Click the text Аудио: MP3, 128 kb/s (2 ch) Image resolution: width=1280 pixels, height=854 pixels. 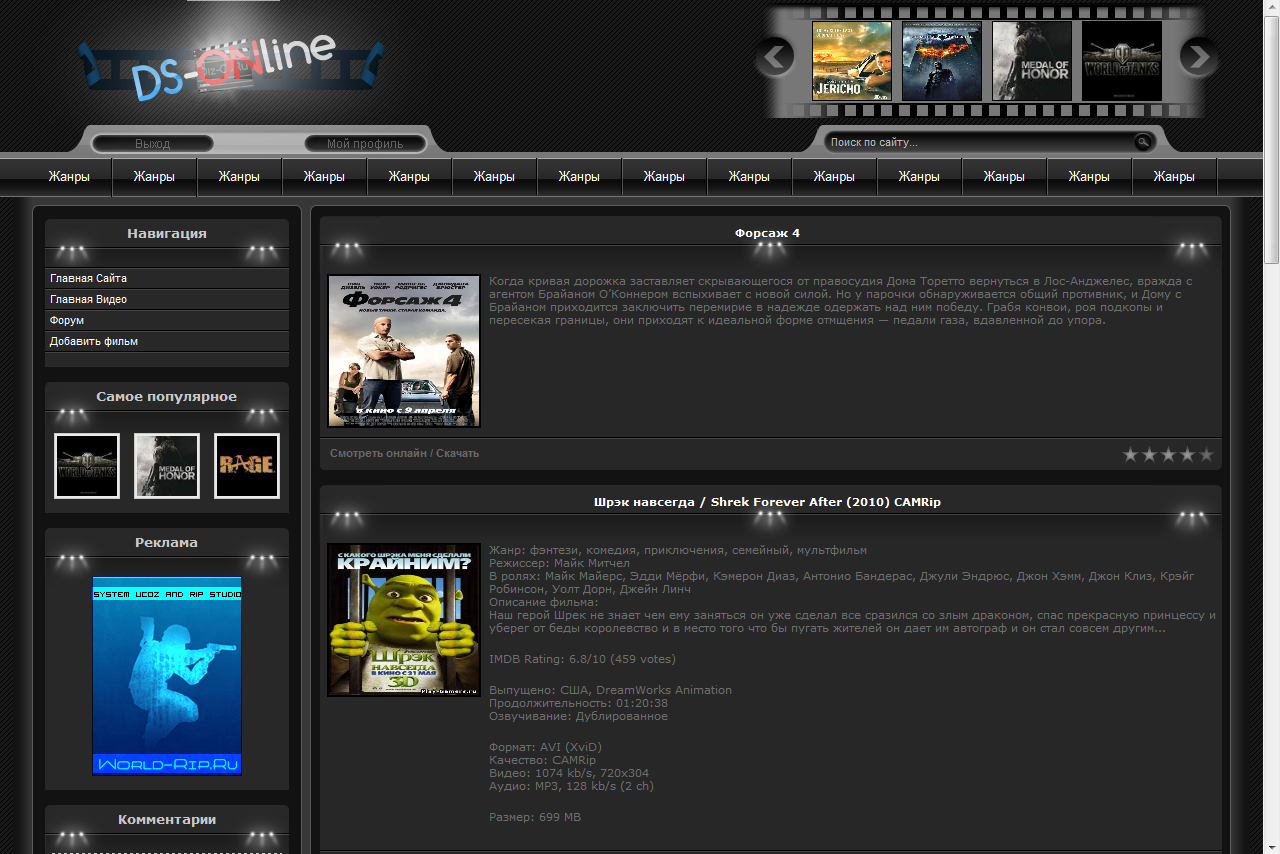pos(571,786)
